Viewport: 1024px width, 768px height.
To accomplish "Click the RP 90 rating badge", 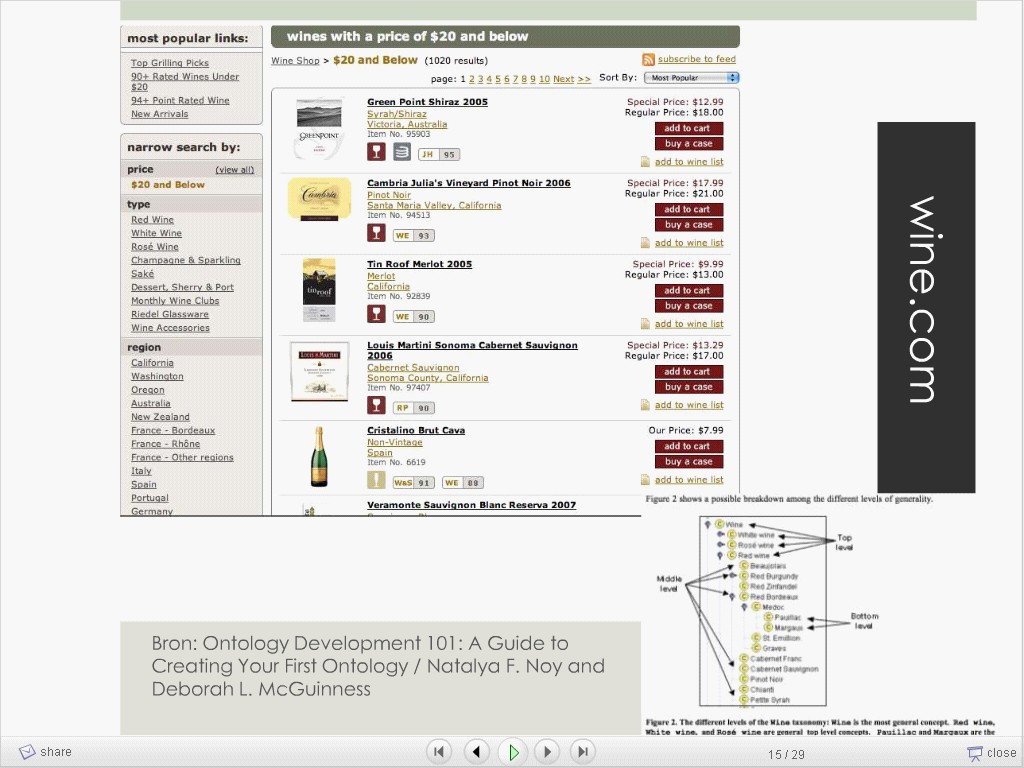I will point(413,408).
